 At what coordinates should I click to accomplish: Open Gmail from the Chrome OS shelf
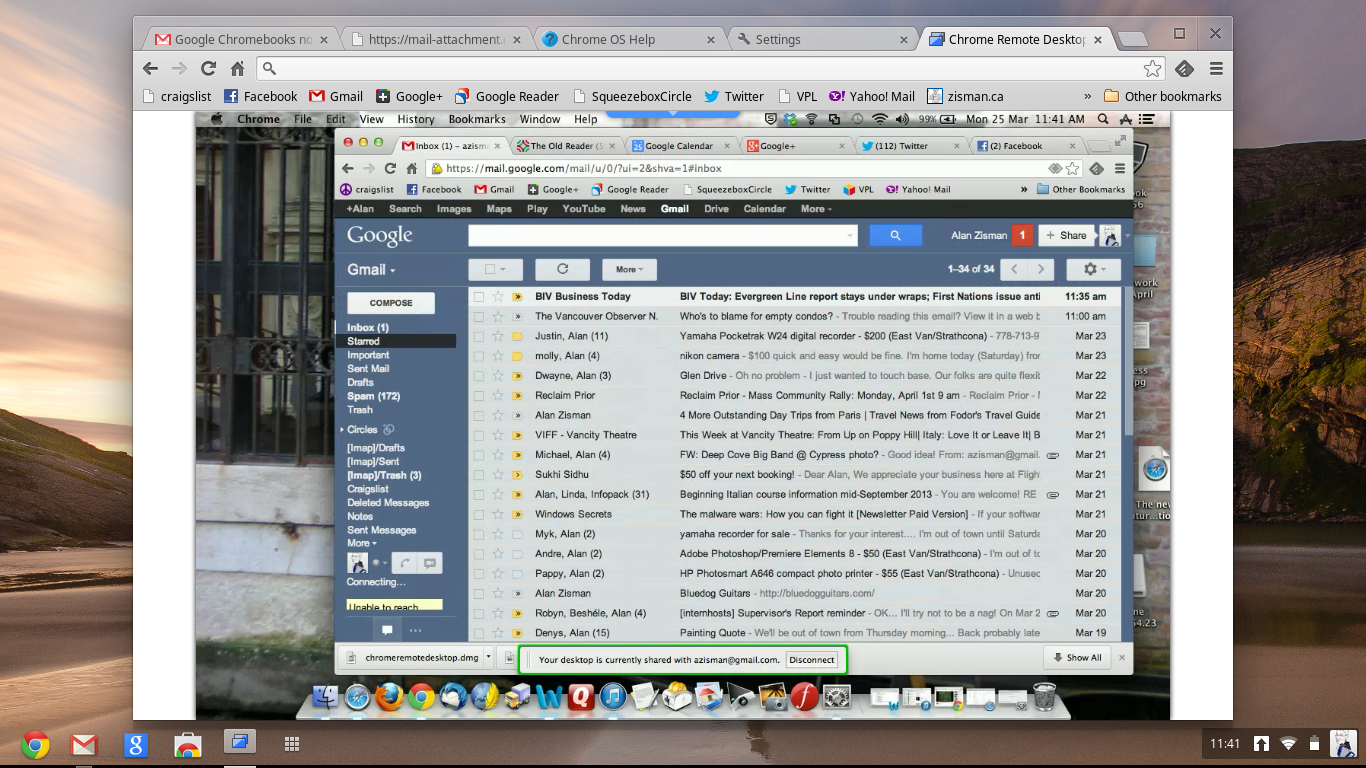click(84, 744)
